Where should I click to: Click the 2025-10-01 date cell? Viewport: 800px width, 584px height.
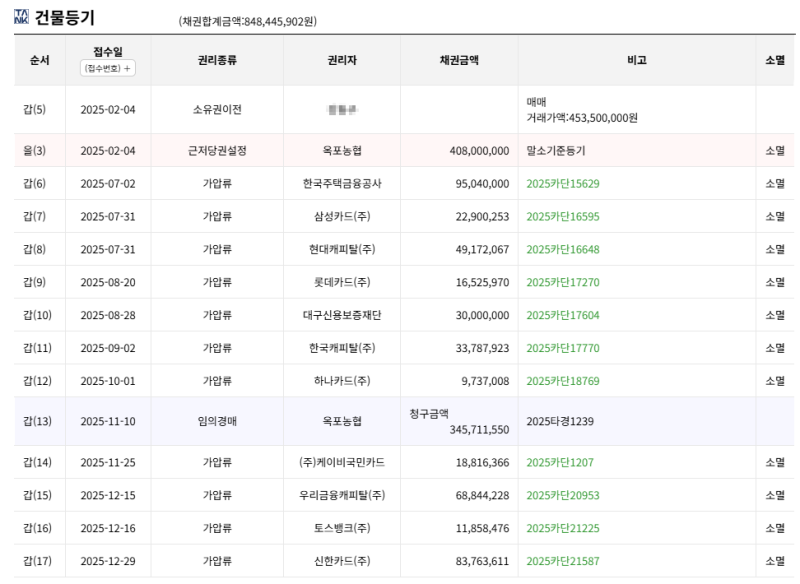point(108,381)
